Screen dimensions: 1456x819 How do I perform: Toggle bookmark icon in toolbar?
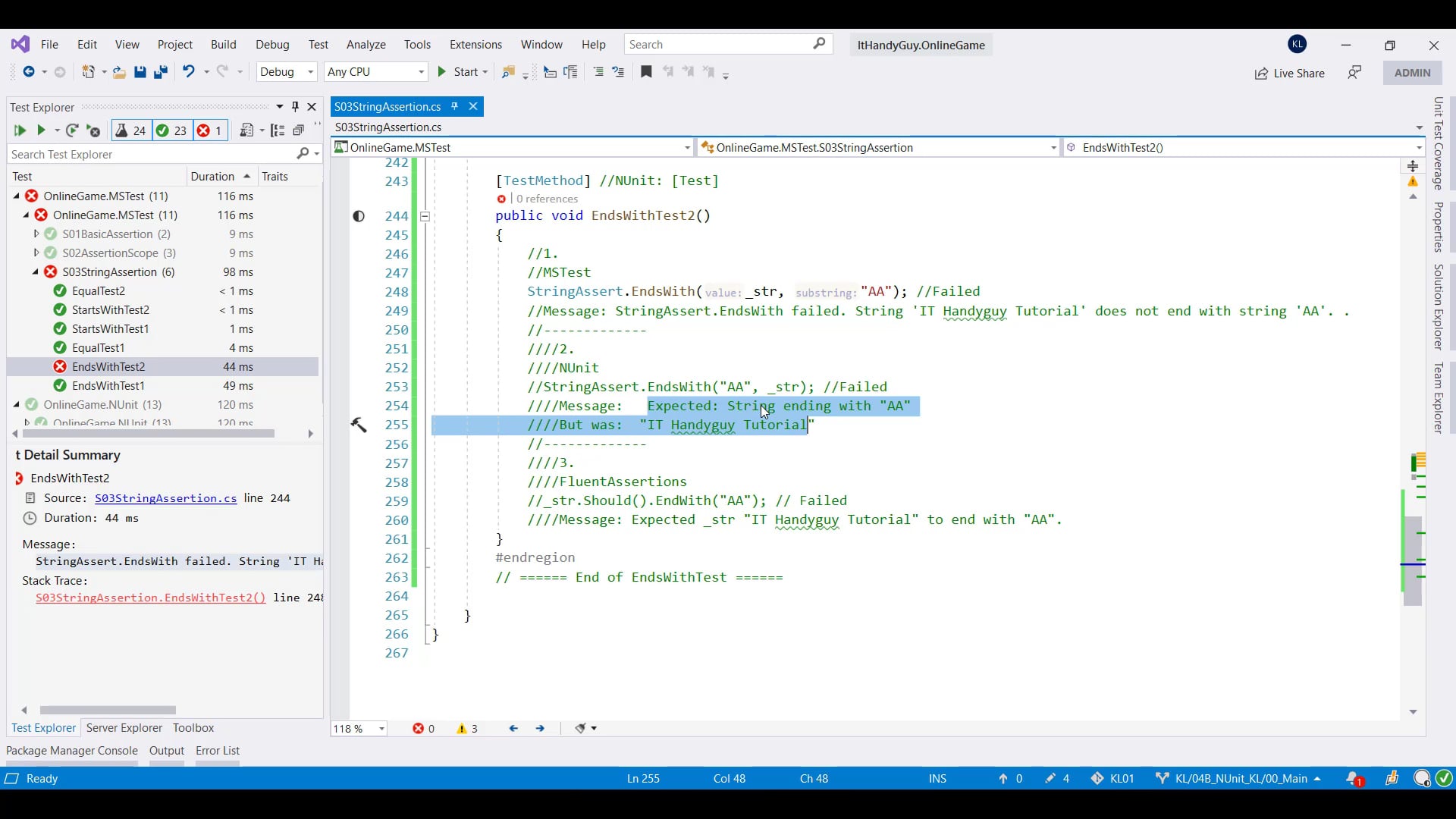click(x=646, y=71)
